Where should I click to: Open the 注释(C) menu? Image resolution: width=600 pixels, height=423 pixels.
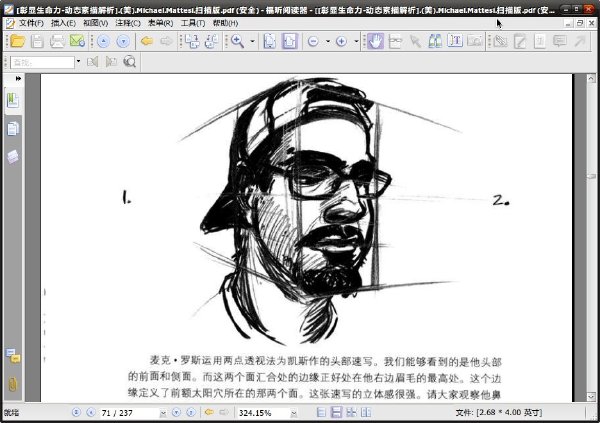coord(128,23)
